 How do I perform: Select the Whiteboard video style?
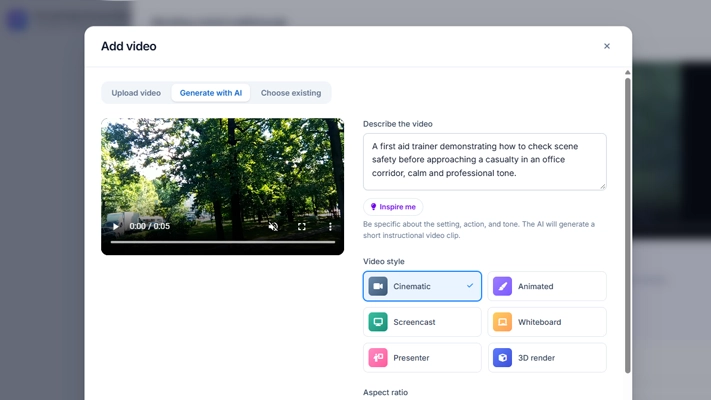click(x=547, y=322)
